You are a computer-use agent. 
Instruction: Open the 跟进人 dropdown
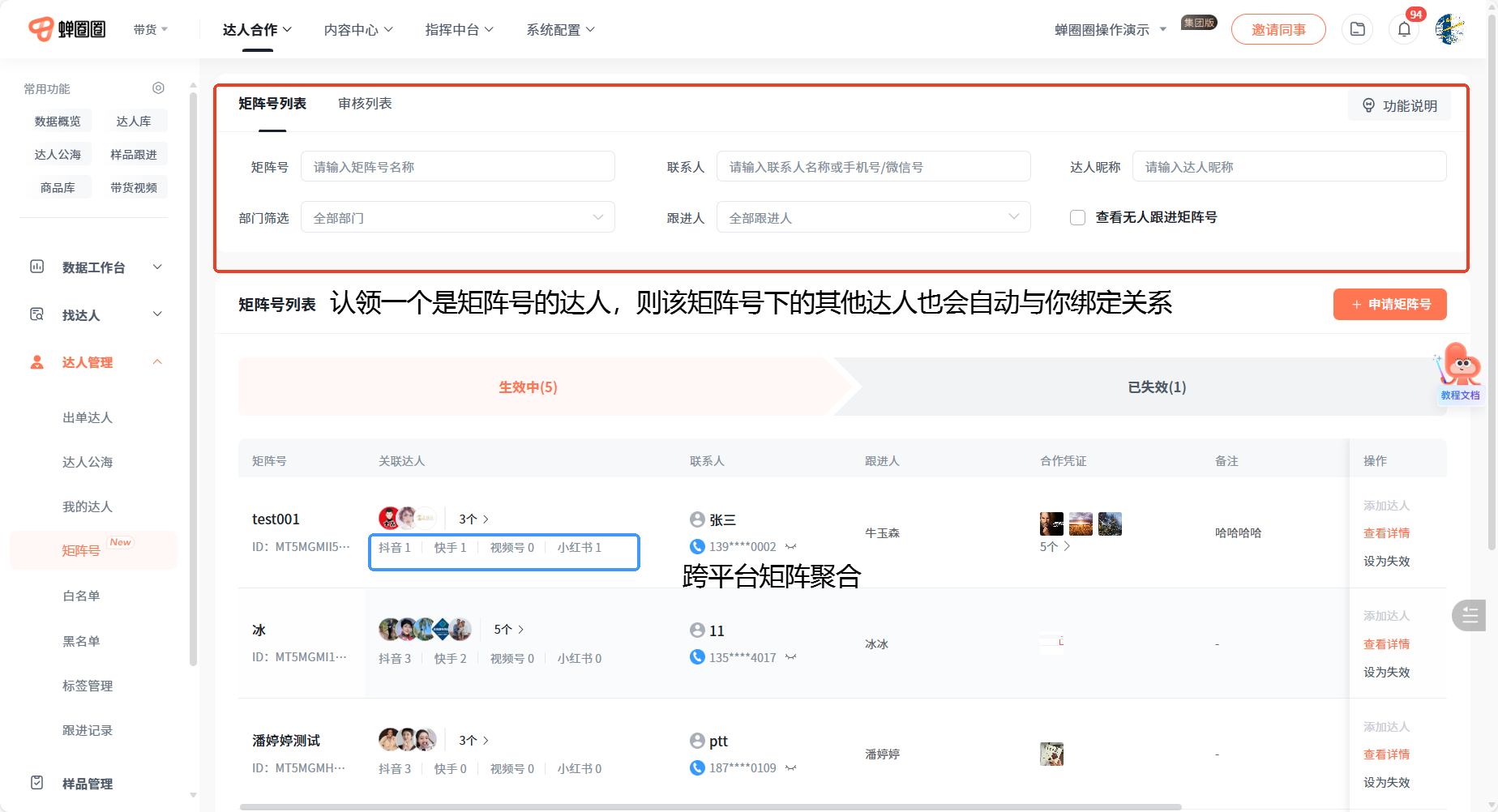point(873,218)
